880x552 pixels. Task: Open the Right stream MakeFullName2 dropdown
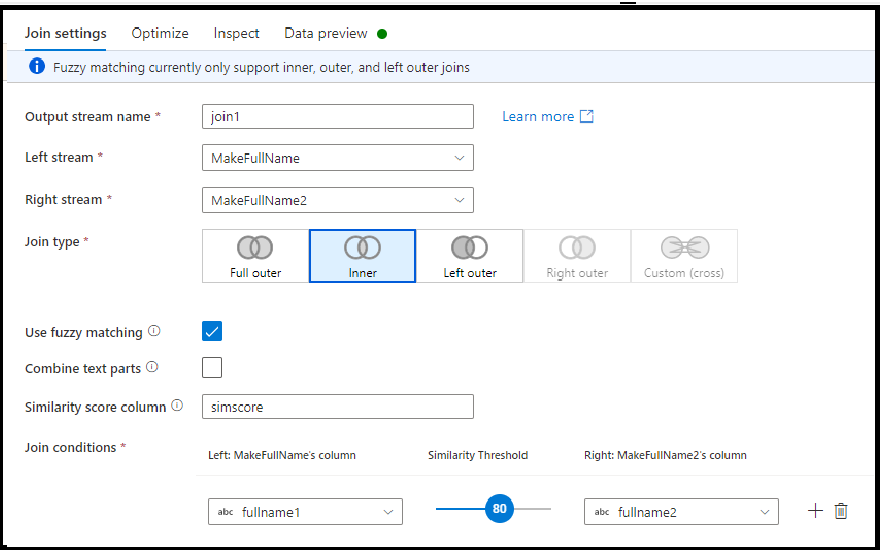[x=338, y=200]
